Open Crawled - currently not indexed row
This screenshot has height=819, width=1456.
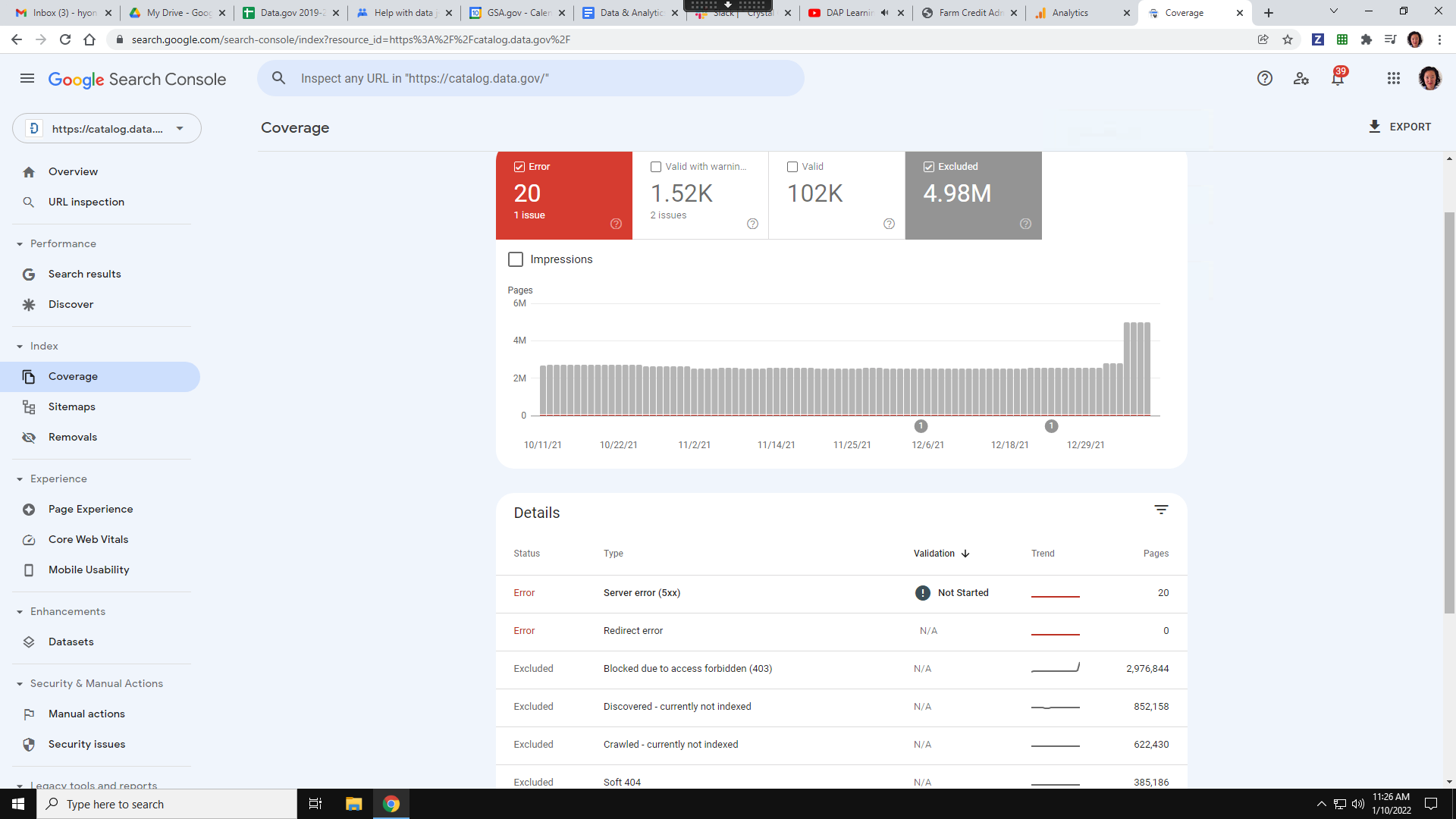(841, 745)
